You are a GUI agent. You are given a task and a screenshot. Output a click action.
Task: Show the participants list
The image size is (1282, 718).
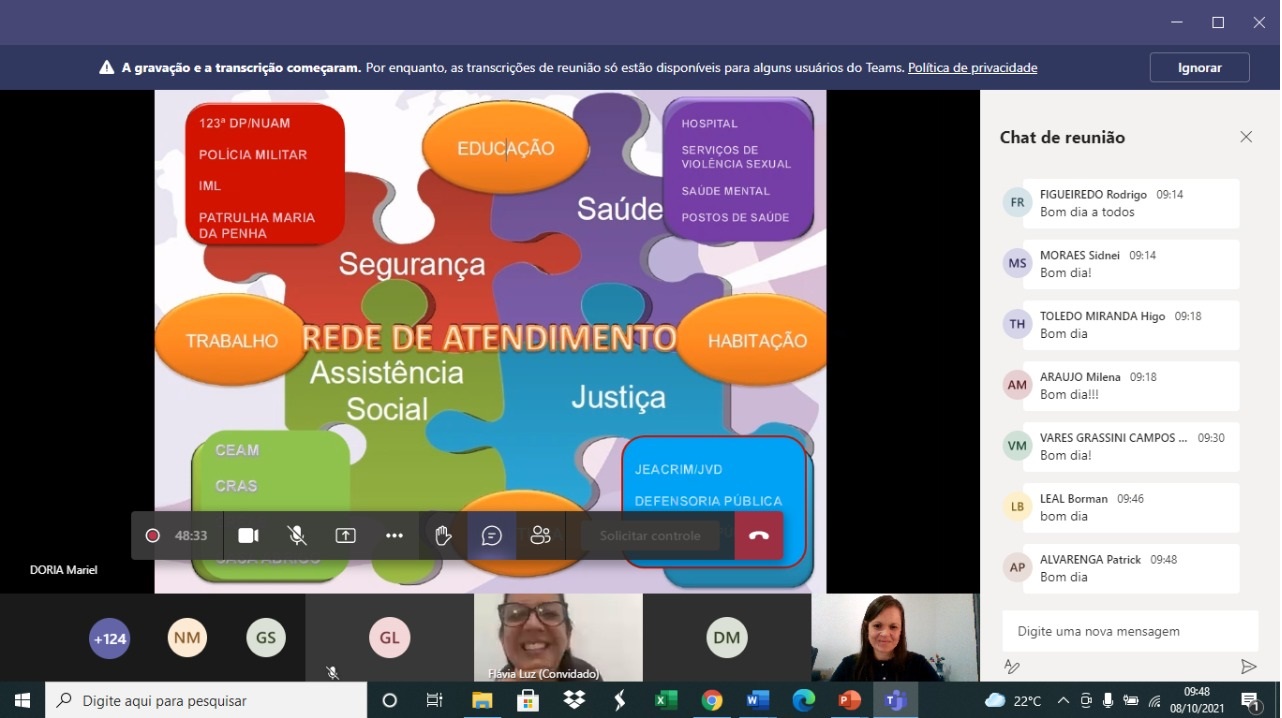point(541,536)
